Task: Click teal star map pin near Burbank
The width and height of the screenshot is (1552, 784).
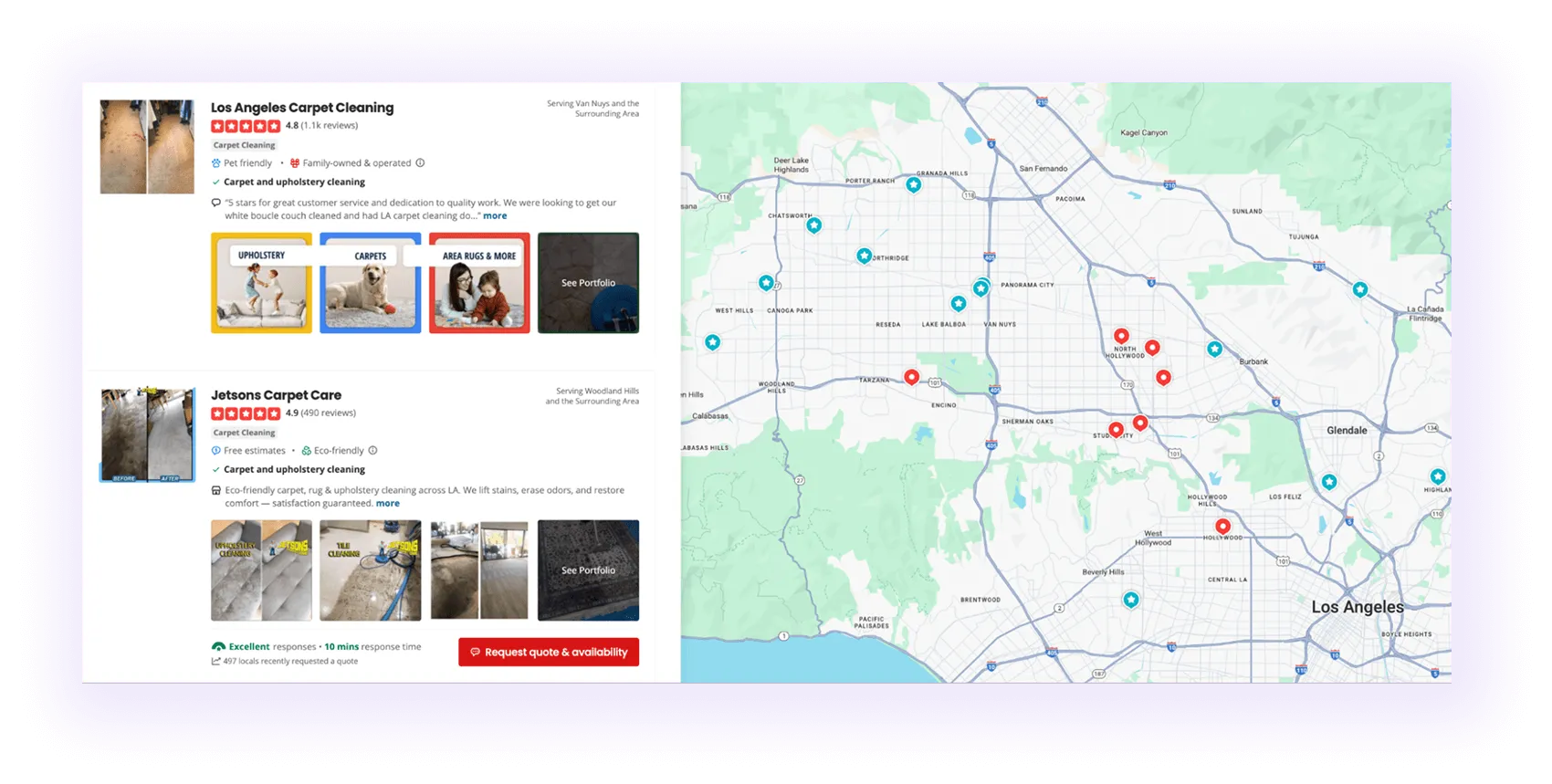Action: point(1215,350)
